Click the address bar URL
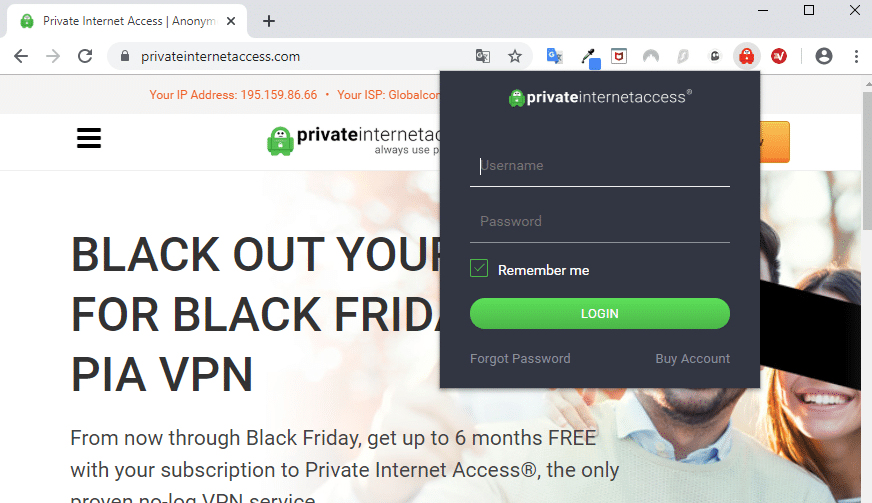The width and height of the screenshot is (872, 503). [220, 57]
